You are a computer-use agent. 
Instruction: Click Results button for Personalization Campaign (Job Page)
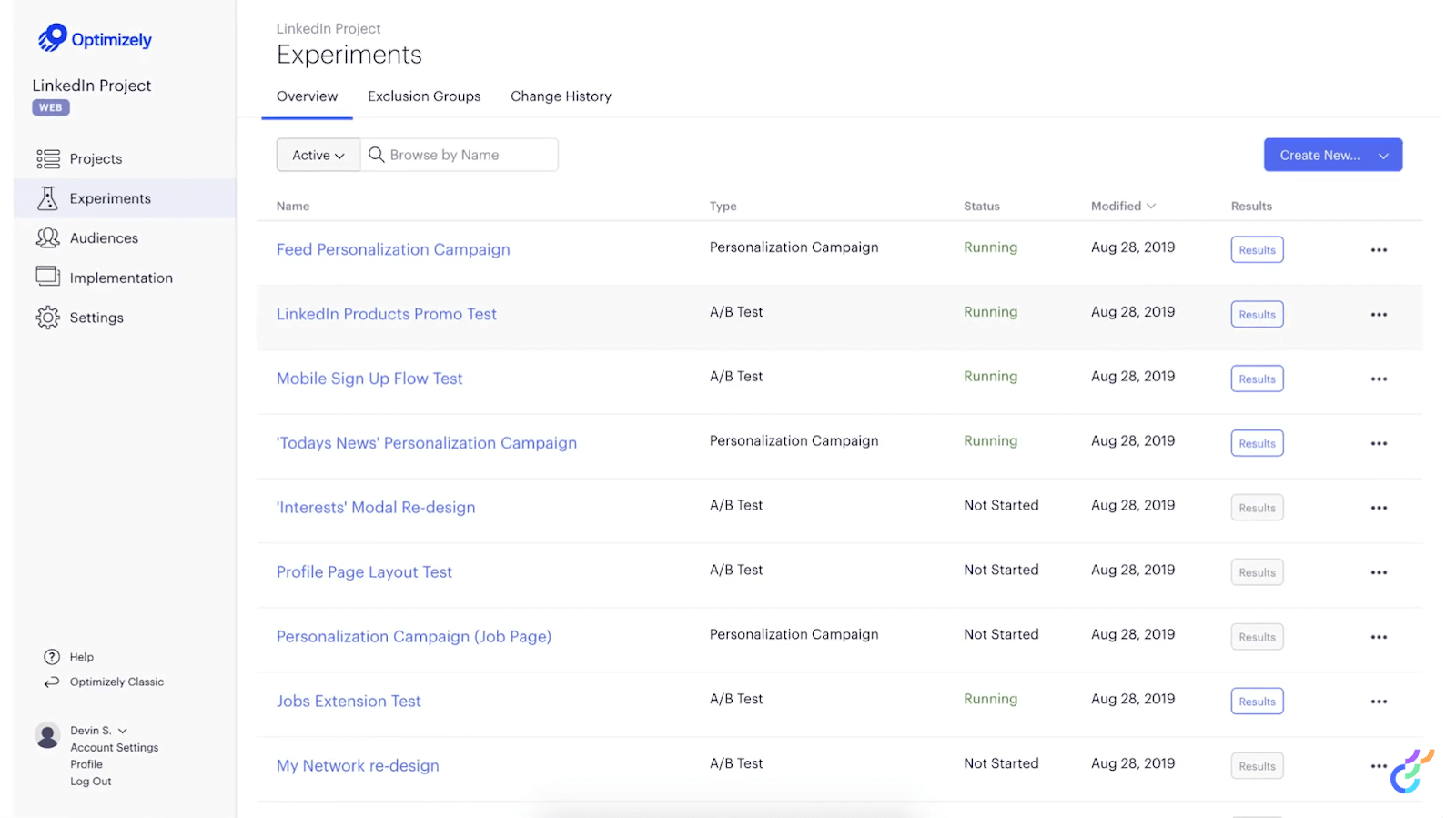[x=1257, y=637]
